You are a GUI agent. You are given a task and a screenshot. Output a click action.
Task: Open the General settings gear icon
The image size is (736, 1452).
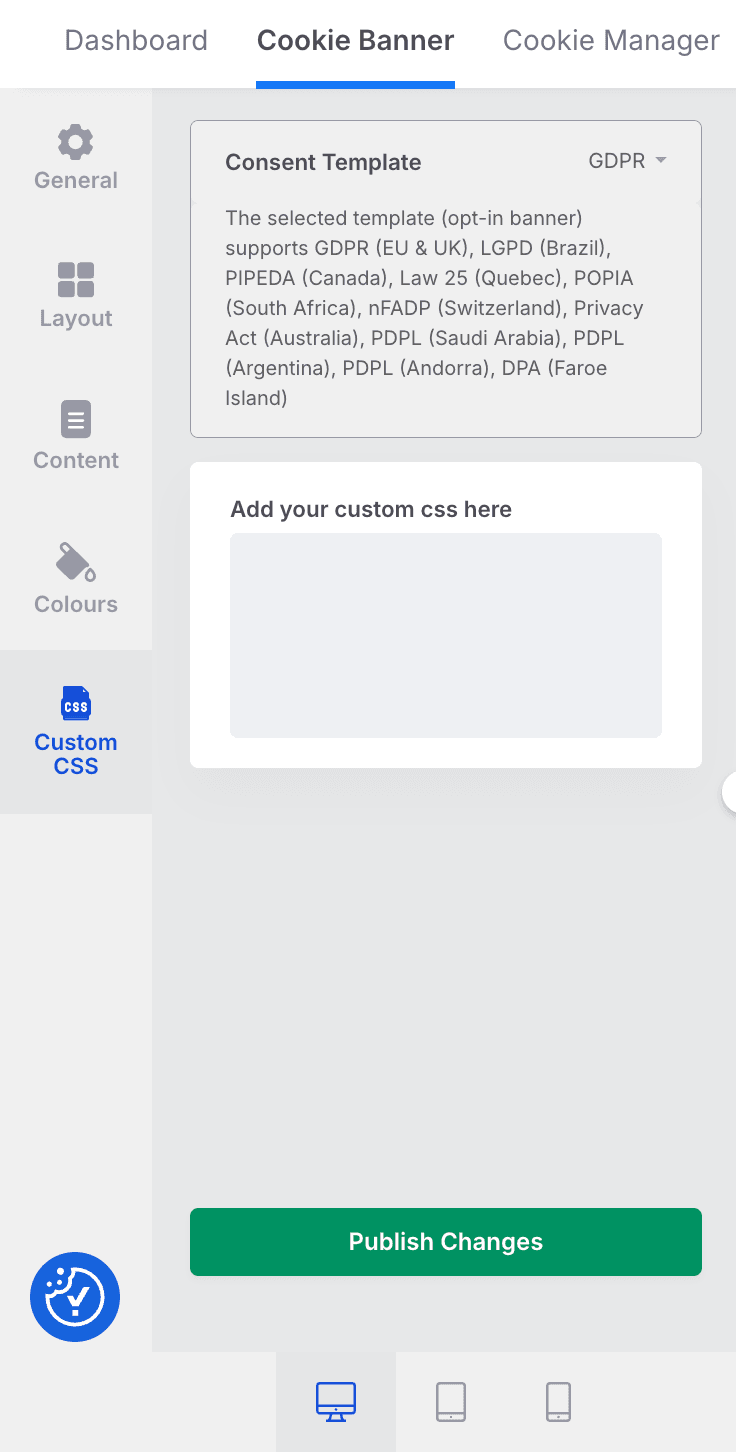(x=76, y=143)
